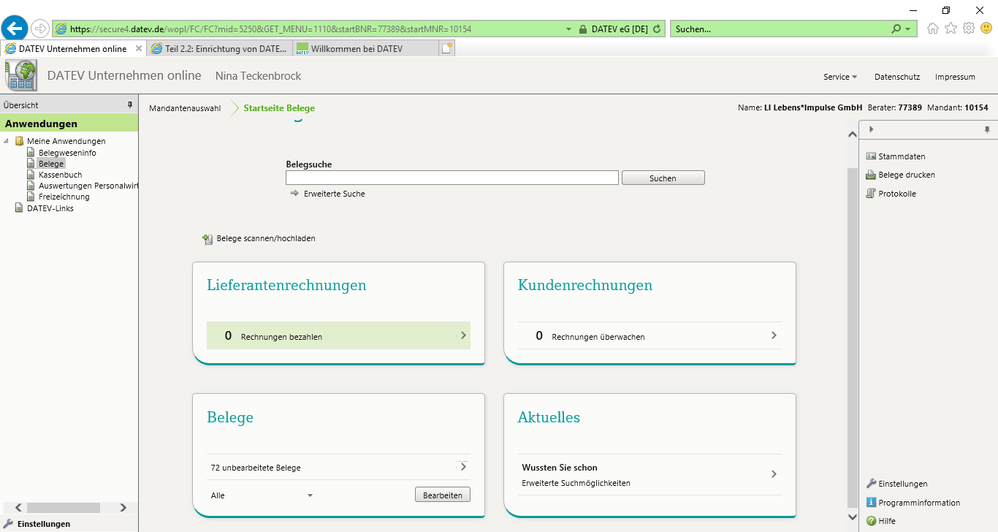The width and height of the screenshot is (998, 532).
Task: Pin the right-hand side panel
Action: pos(987,130)
